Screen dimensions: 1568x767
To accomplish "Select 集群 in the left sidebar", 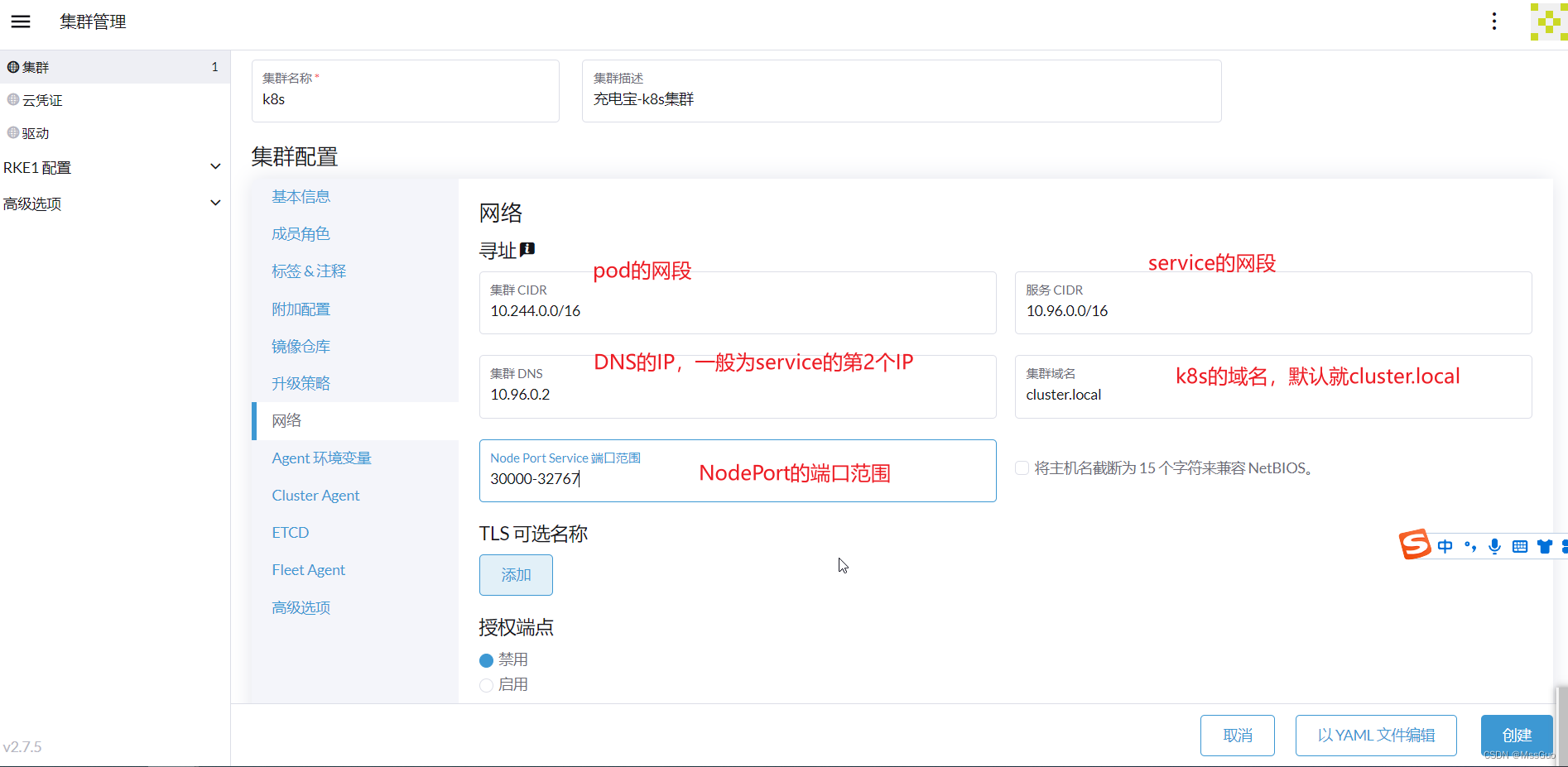I will pos(115,67).
